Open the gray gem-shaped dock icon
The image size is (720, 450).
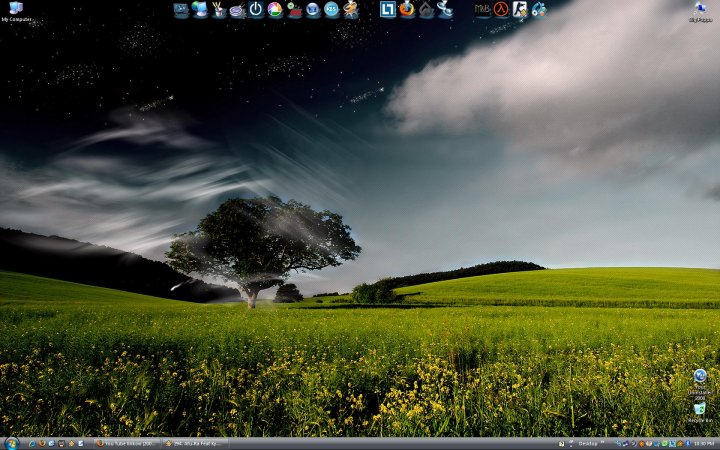click(426, 9)
